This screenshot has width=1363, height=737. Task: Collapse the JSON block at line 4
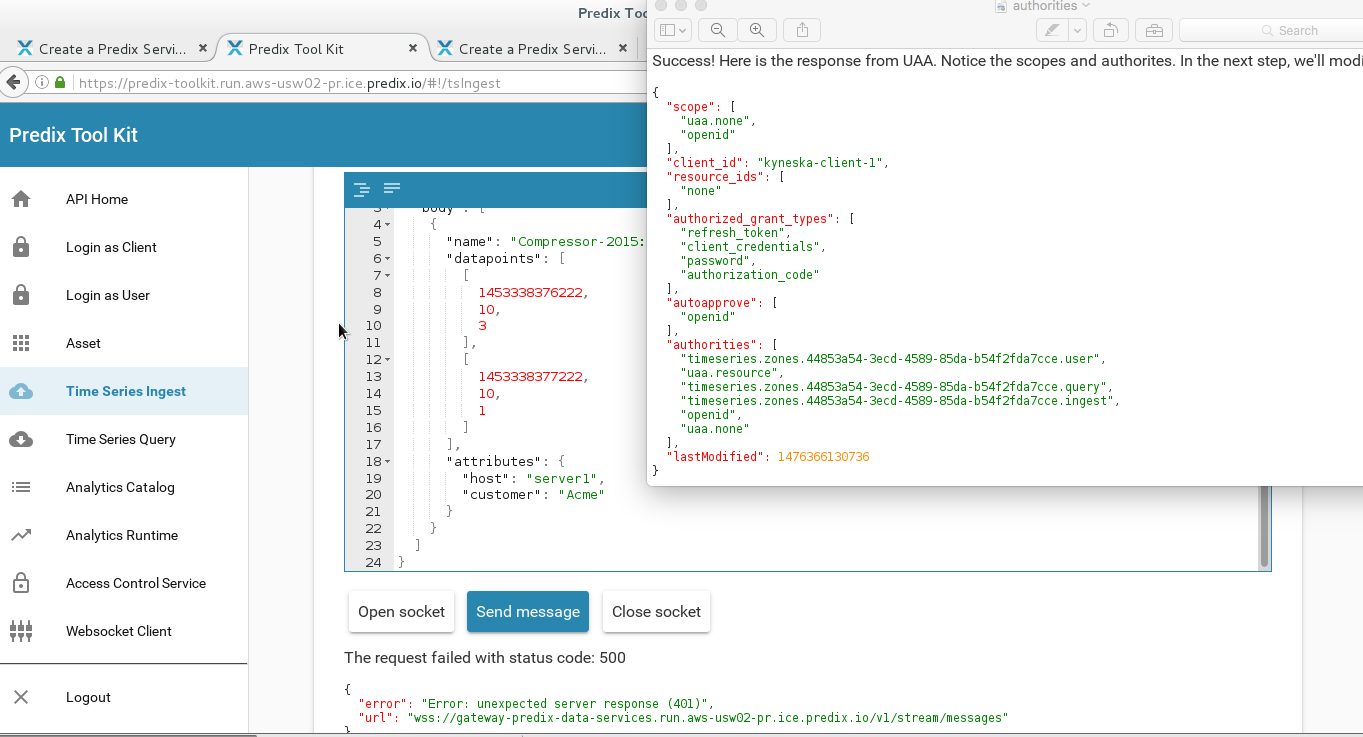[x=387, y=225]
